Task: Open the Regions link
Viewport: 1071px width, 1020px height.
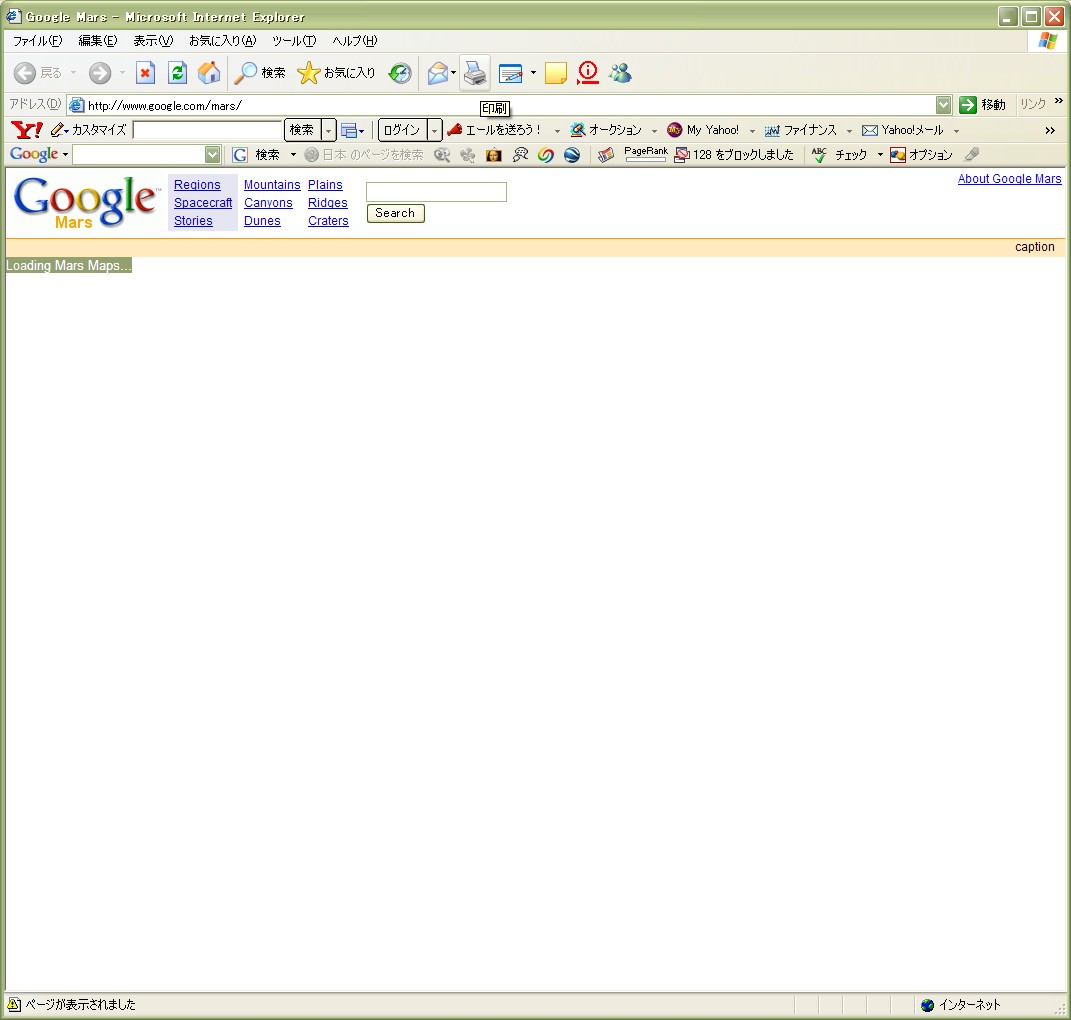Action: click(x=197, y=184)
